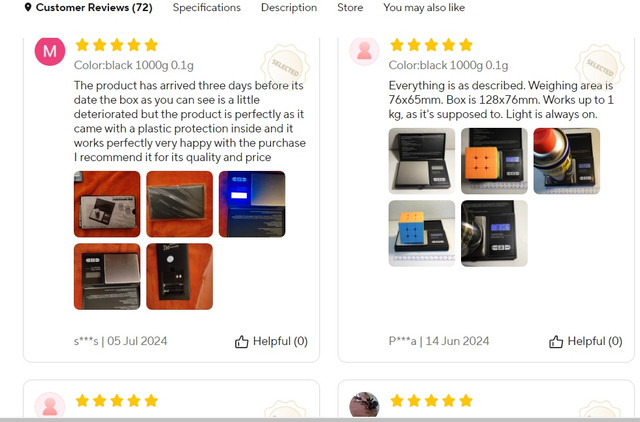The width and height of the screenshot is (640, 422).
Task: Click the thumbs-up icon on P***a review
Action: tap(556, 342)
